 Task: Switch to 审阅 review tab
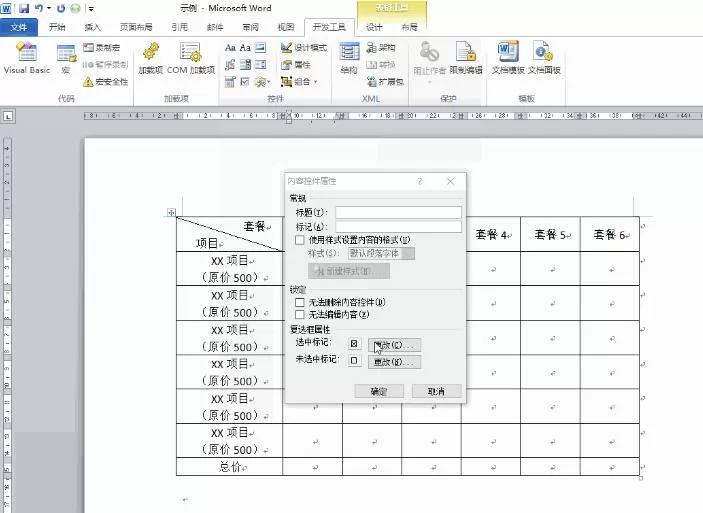[x=250, y=27]
